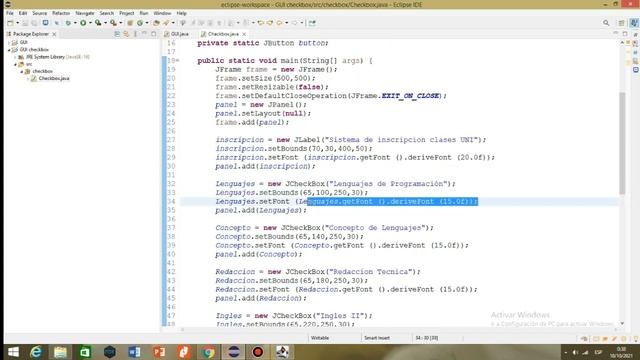This screenshot has height=360, width=640.
Task: Open the Project menu
Action: (127, 13)
